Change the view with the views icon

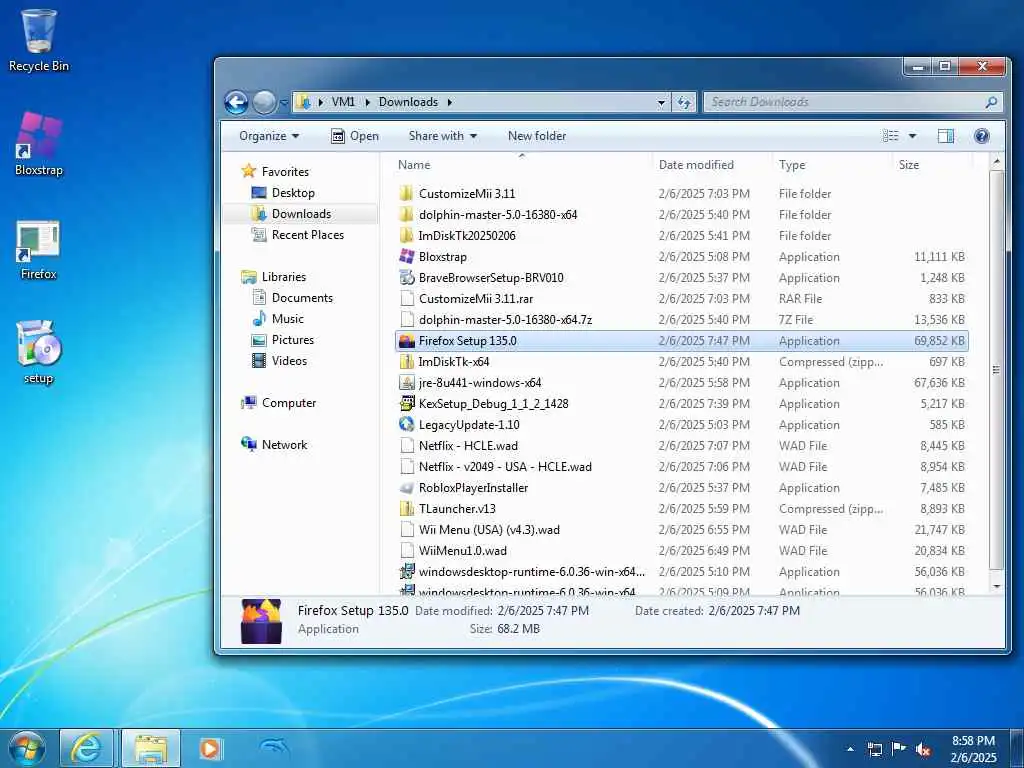(x=891, y=136)
